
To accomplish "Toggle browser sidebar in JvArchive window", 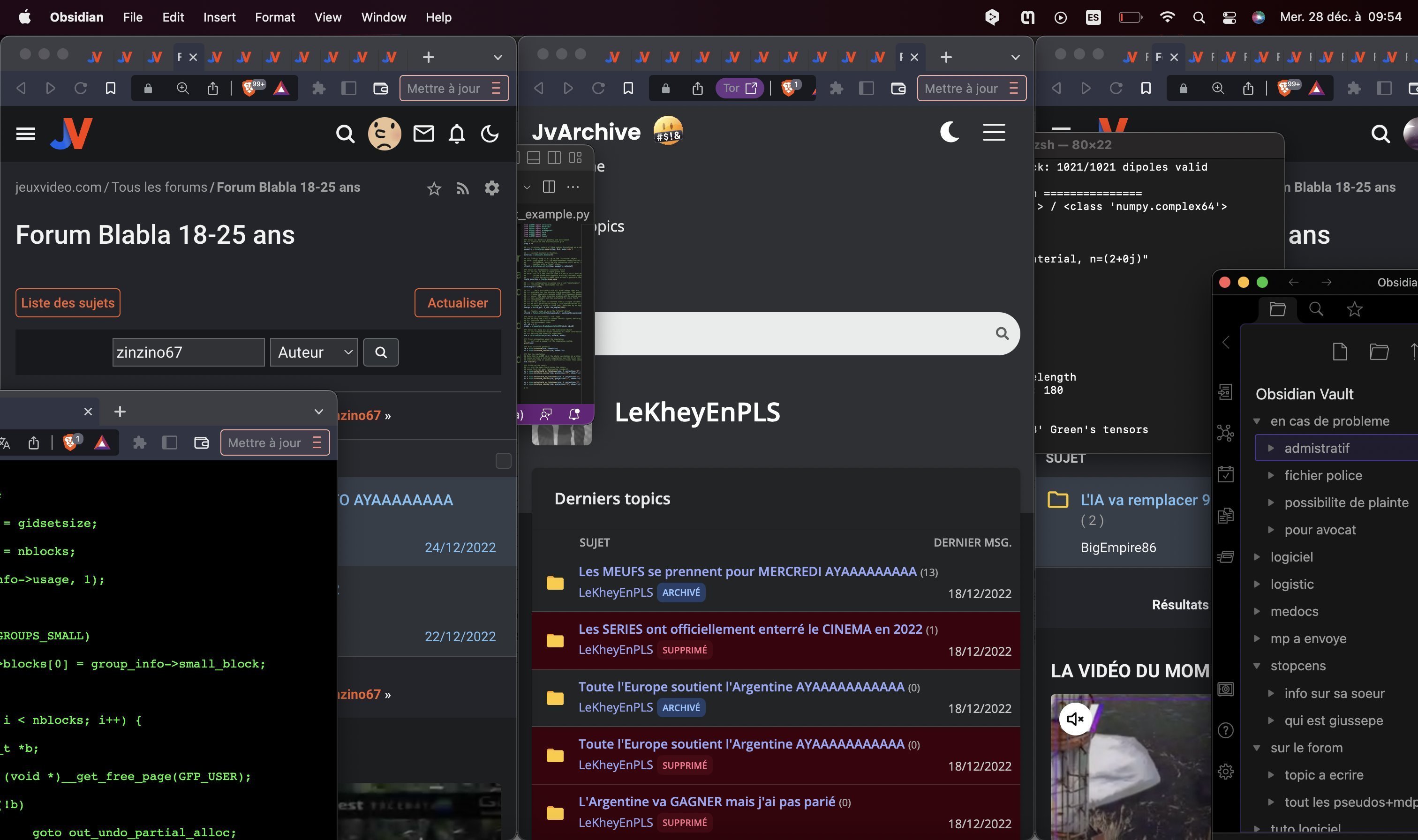I will [x=866, y=88].
